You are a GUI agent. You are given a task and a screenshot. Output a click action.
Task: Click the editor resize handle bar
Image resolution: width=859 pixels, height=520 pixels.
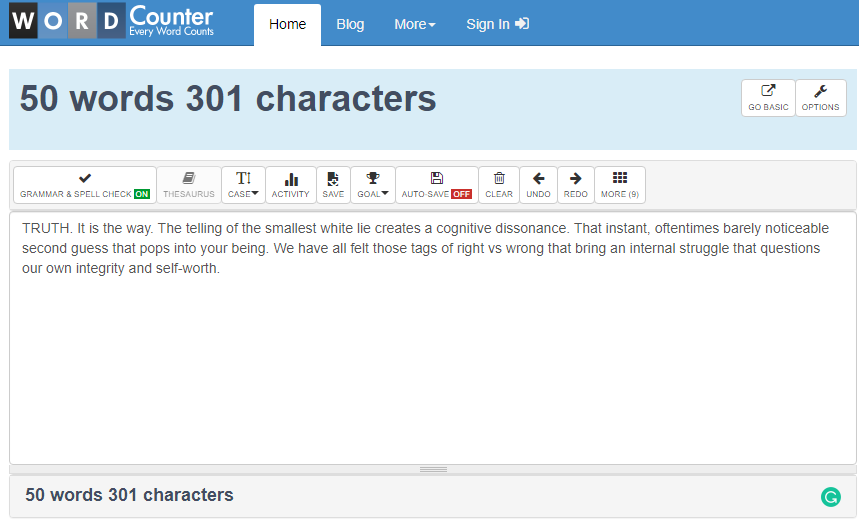click(x=433, y=470)
